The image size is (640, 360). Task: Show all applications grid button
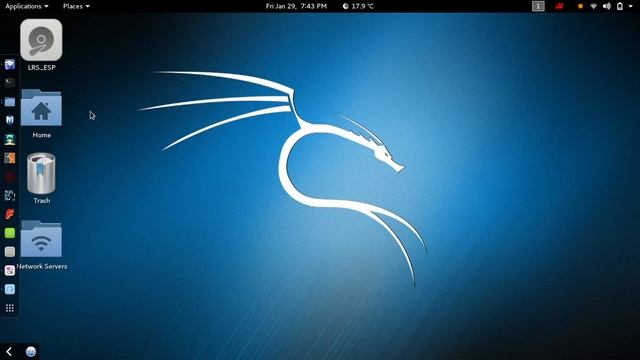click(x=10, y=308)
